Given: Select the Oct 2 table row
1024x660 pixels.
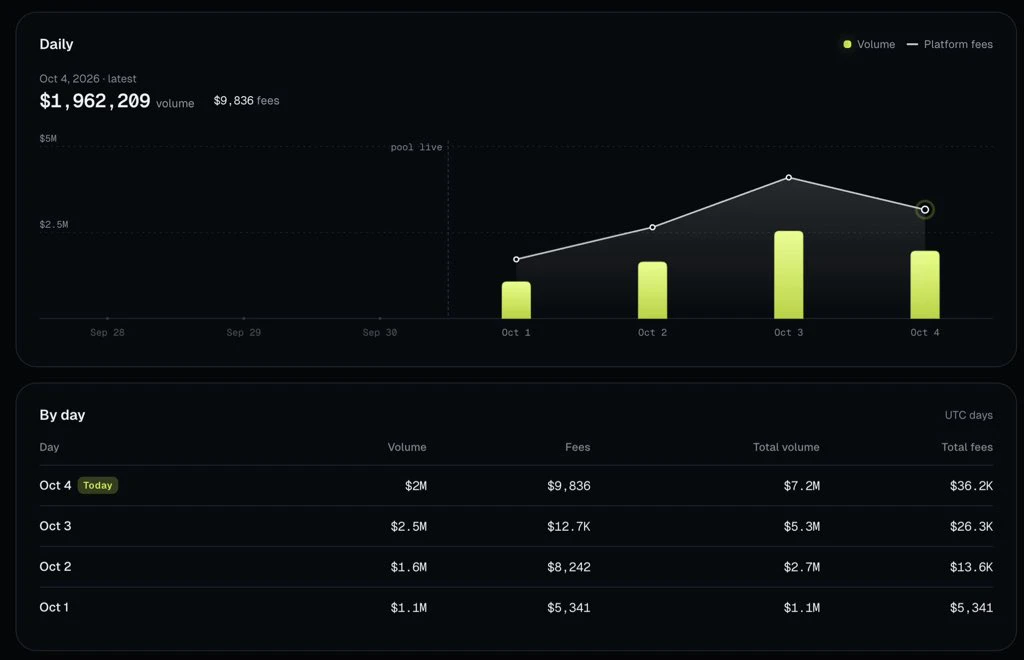Looking at the screenshot, I should coord(516,567).
